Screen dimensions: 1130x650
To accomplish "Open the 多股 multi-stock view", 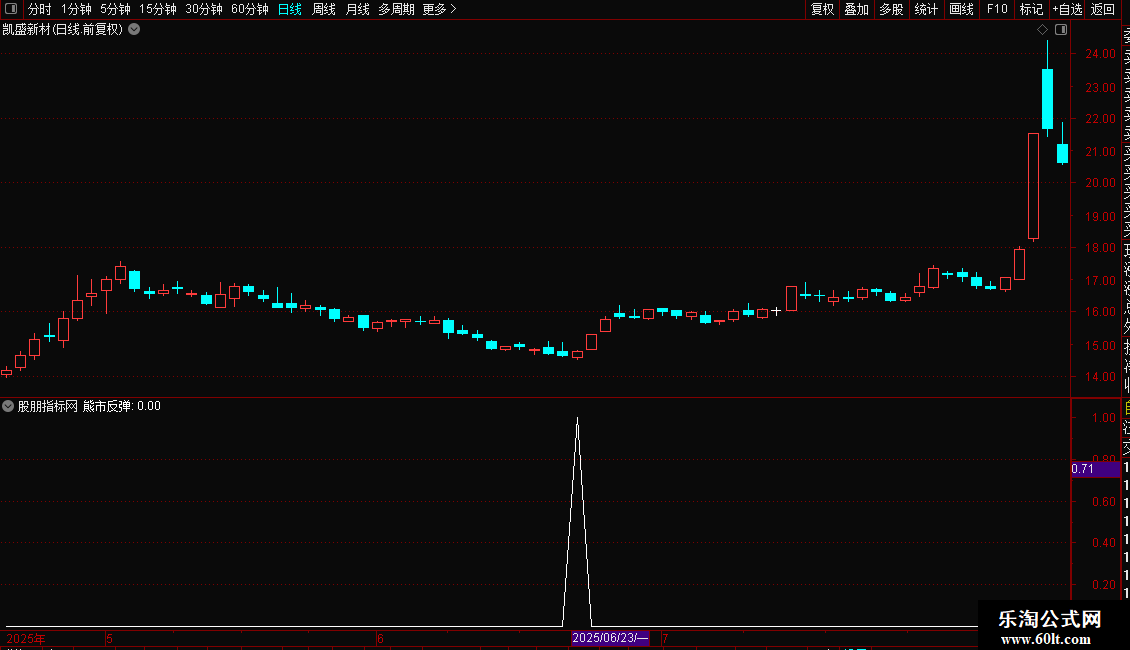I will [x=891, y=9].
